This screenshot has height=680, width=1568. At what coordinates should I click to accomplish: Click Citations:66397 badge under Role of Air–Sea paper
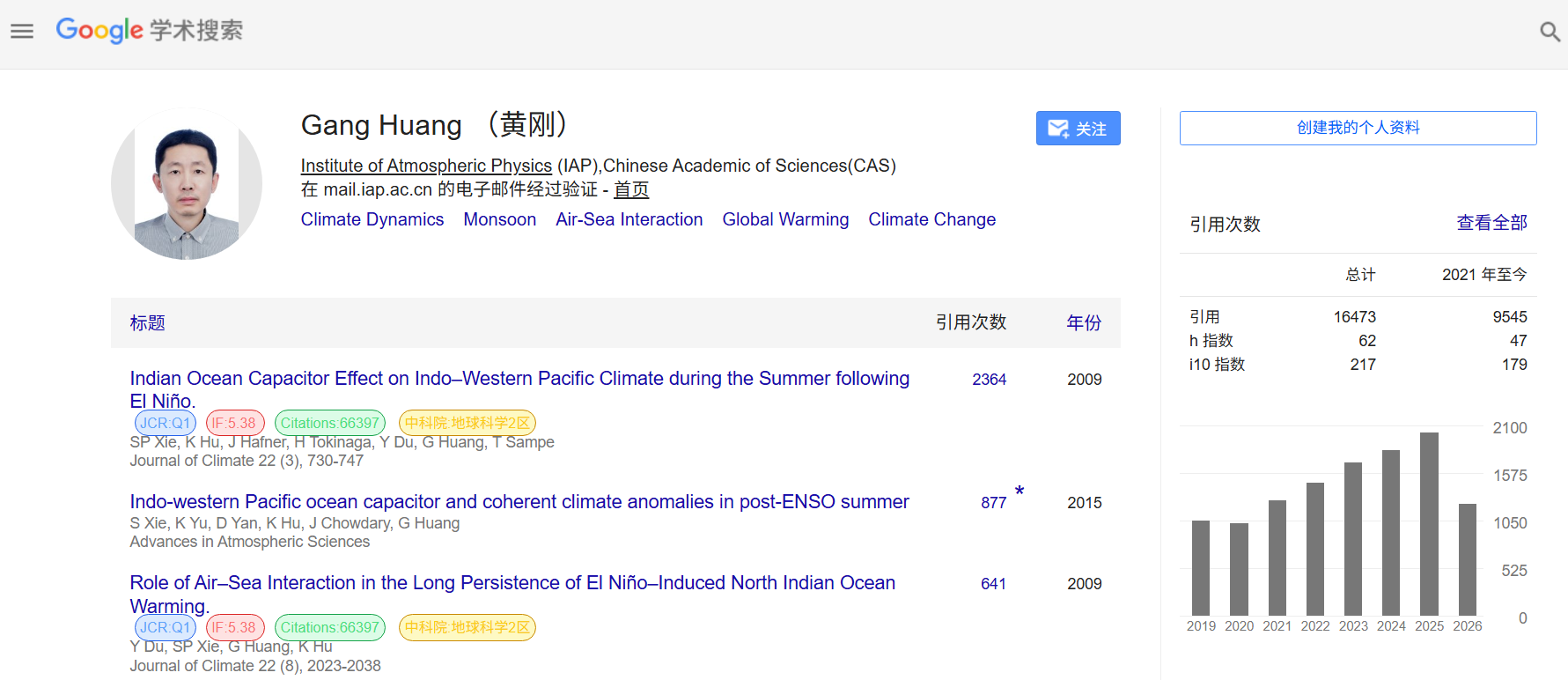(330, 627)
